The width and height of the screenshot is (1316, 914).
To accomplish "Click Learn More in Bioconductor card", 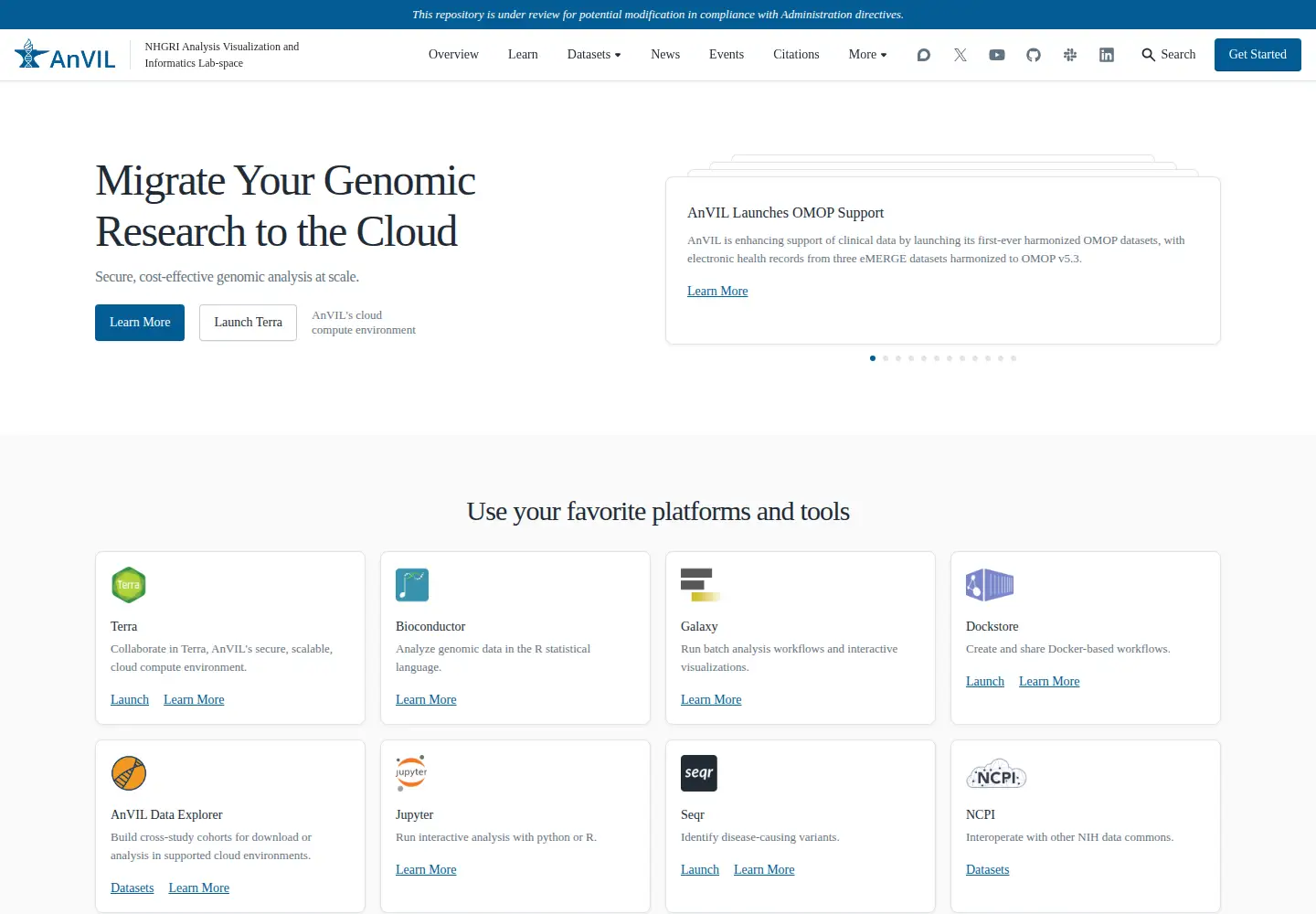I will (426, 699).
